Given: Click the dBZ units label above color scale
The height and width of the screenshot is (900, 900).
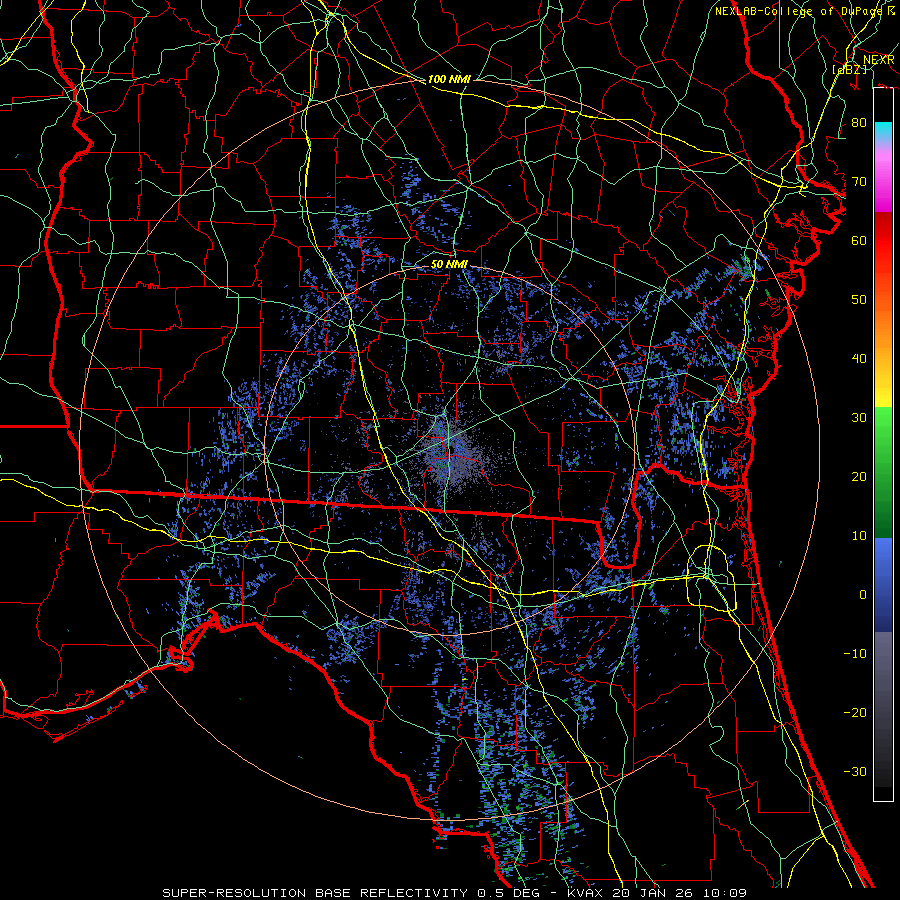Looking at the screenshot, I should point(850,69).
